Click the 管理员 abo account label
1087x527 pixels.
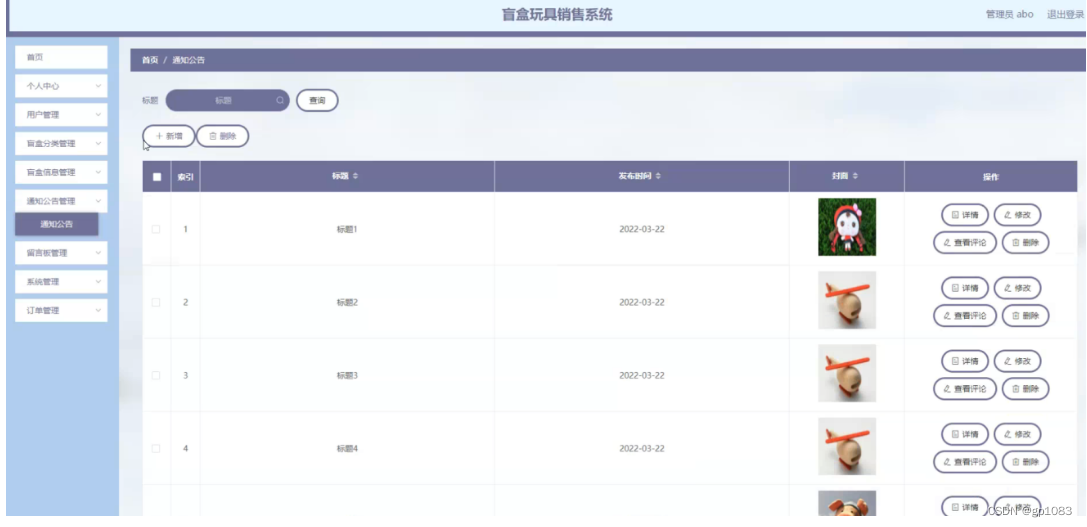1009,15
